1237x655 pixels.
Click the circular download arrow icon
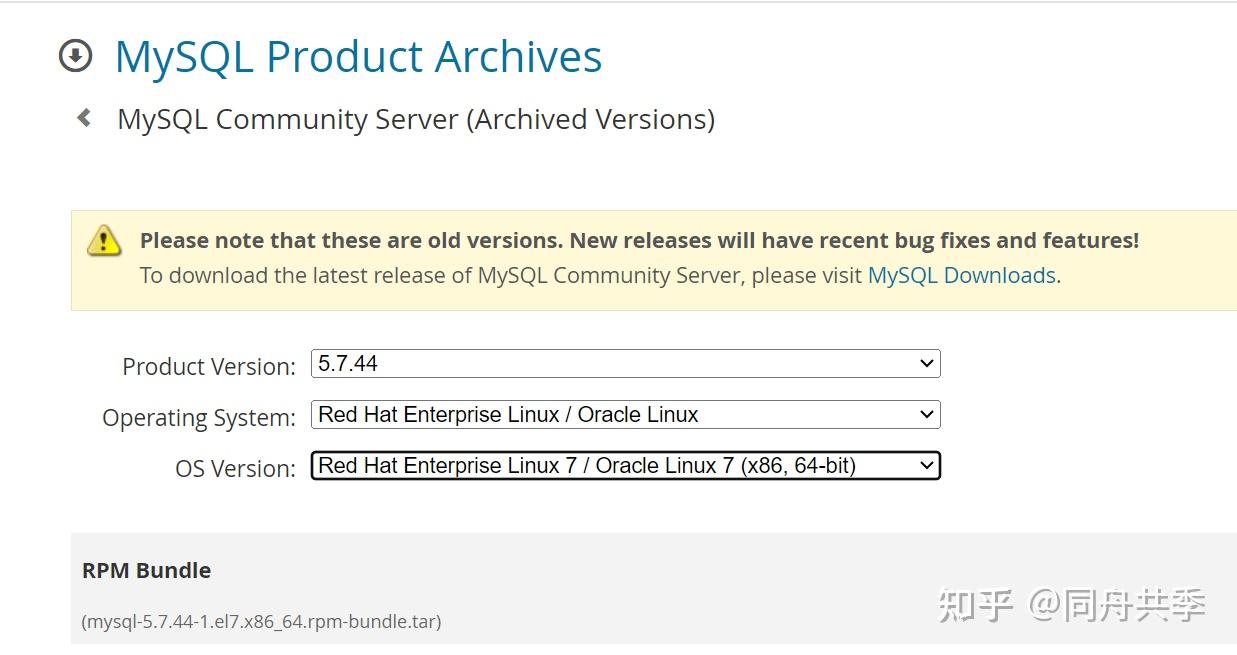click(76, 56)
